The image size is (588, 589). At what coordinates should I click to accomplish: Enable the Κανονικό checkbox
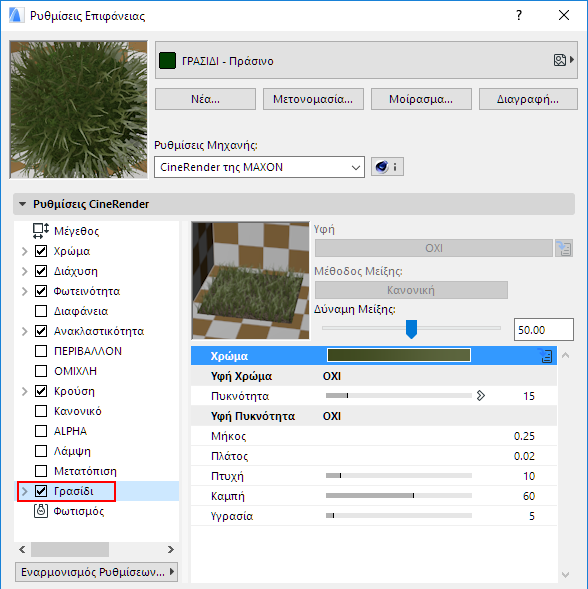click(41, 411)
